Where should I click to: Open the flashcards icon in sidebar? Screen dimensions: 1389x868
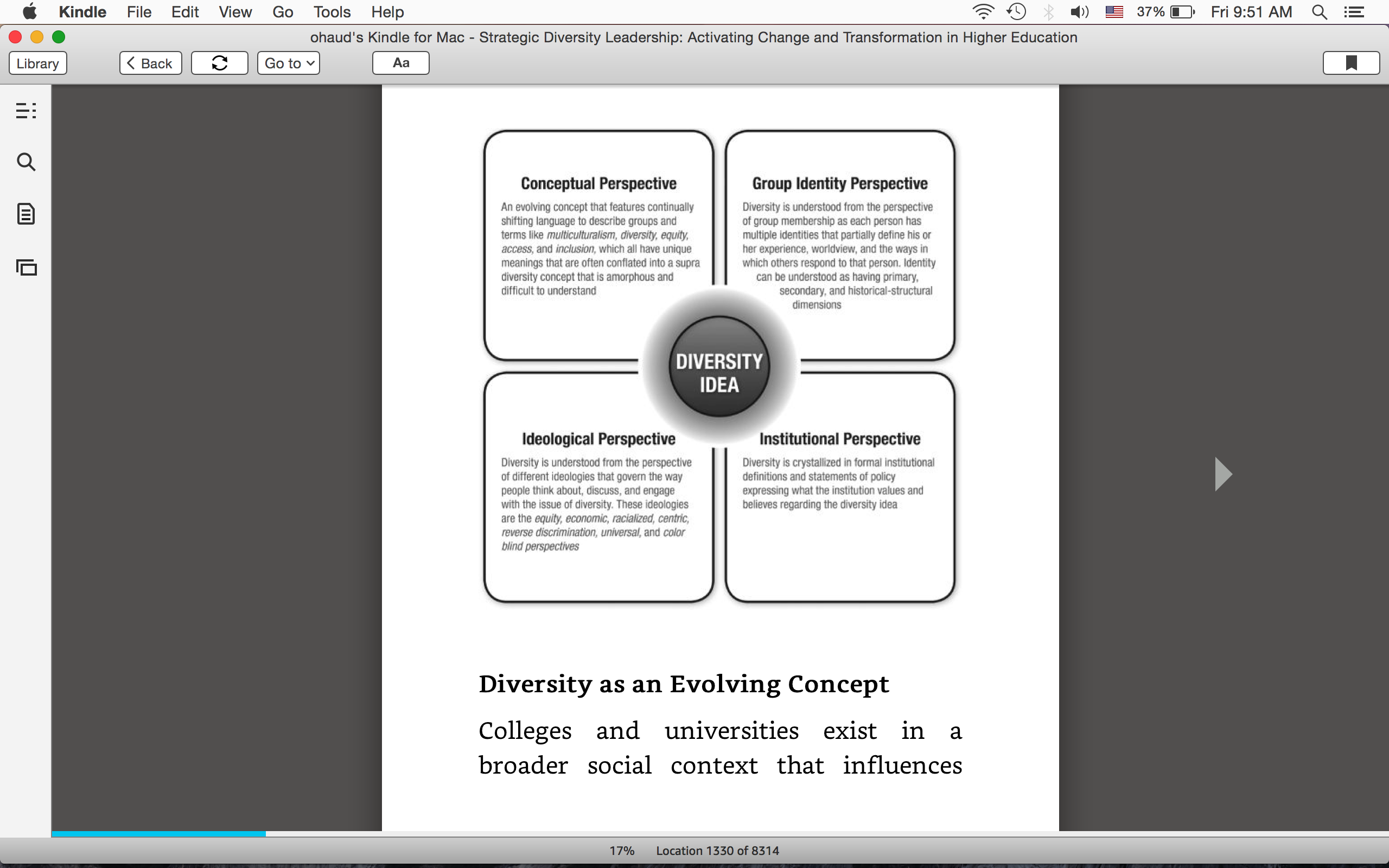26,267
